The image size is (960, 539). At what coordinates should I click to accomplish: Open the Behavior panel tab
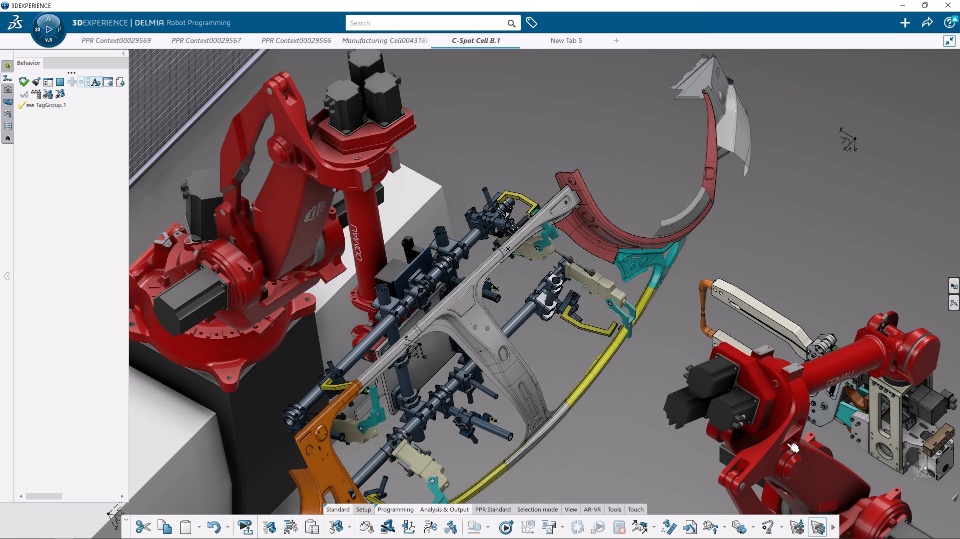click(x=28, y=63)
